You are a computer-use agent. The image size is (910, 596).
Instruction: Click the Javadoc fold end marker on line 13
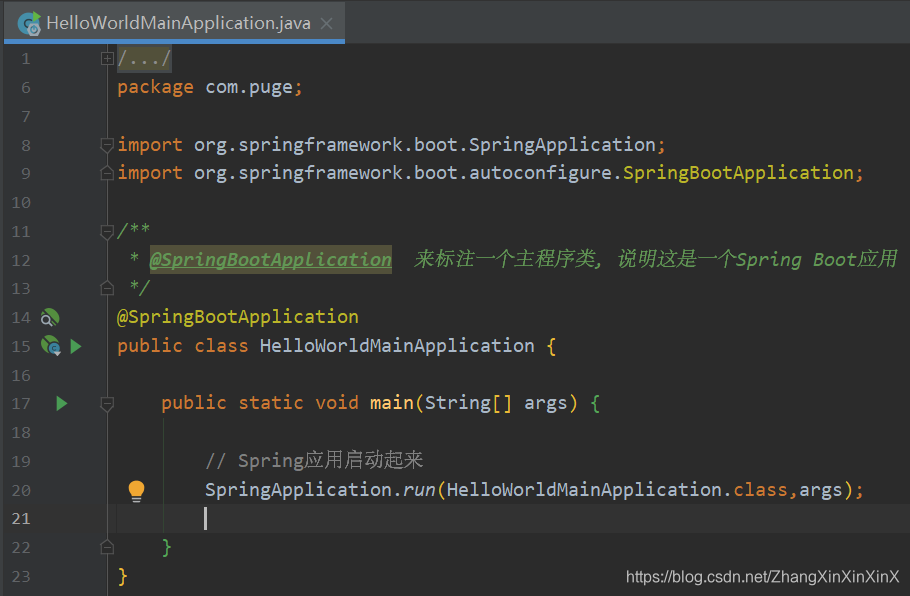[107, 288]
